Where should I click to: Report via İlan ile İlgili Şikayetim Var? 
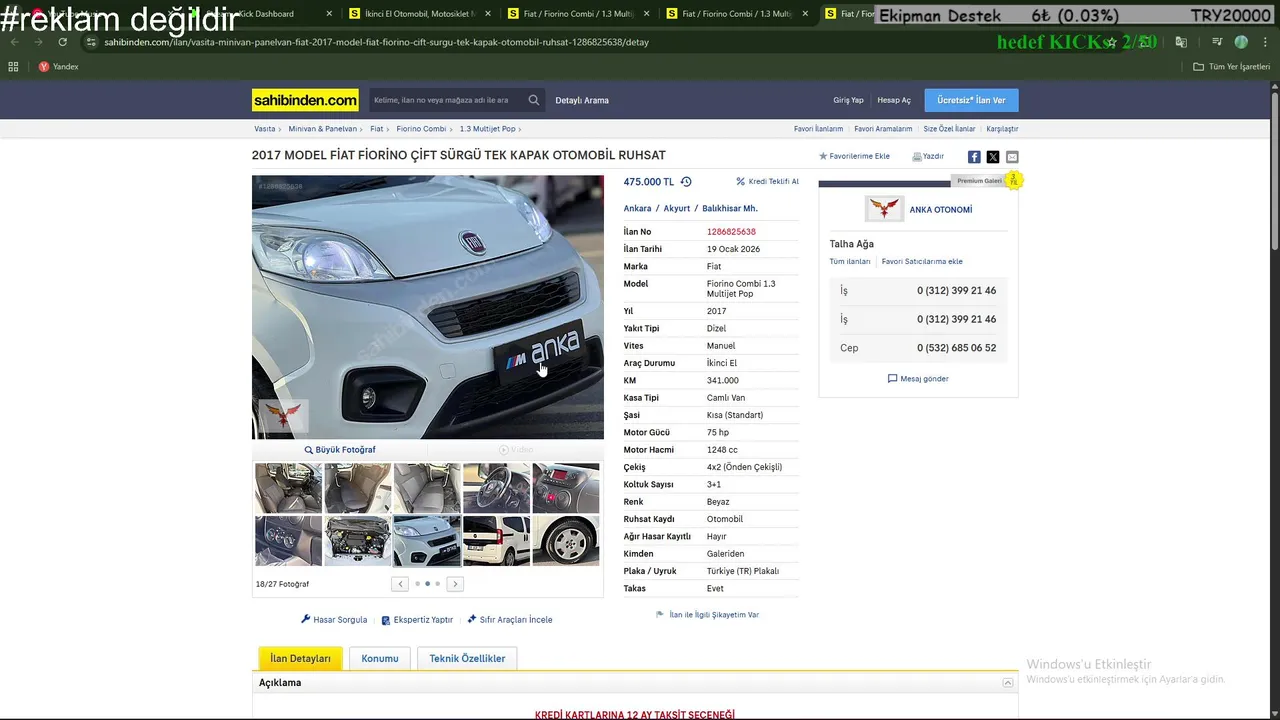(x=707, y=615)
